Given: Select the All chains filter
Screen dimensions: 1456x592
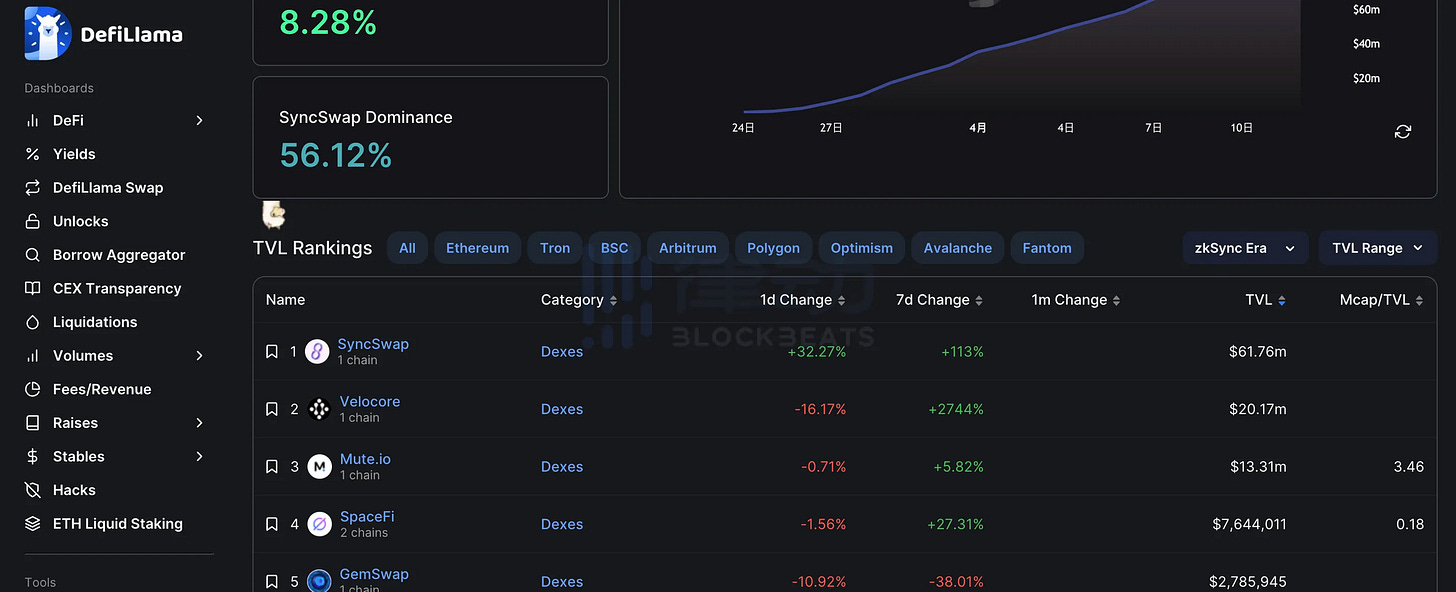Looking at the screenshot, I should [x=407, y=248].
